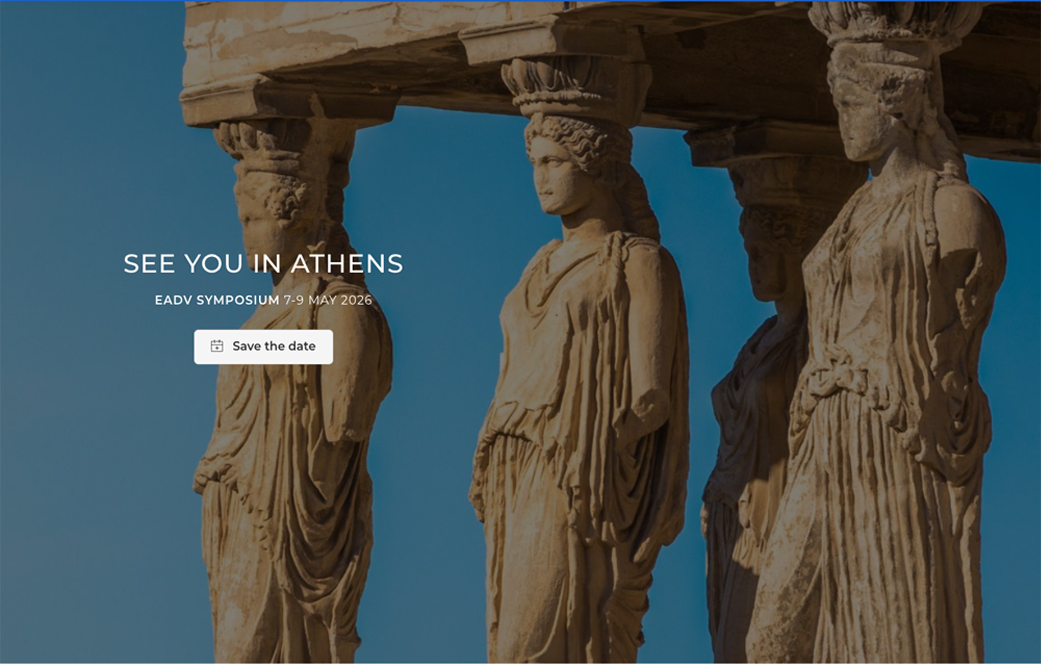Screen dimensions: 1041x667
Task: Click the blue loading bar at the page top
Action: tap(520, 1)
